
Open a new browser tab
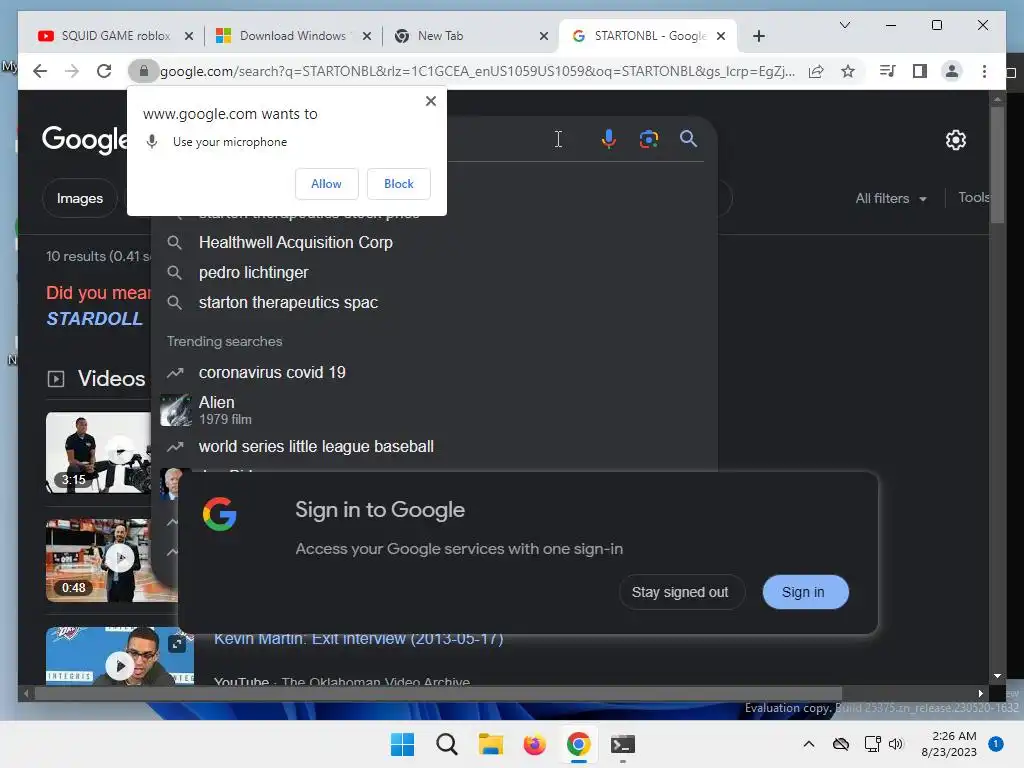[758, 36]
